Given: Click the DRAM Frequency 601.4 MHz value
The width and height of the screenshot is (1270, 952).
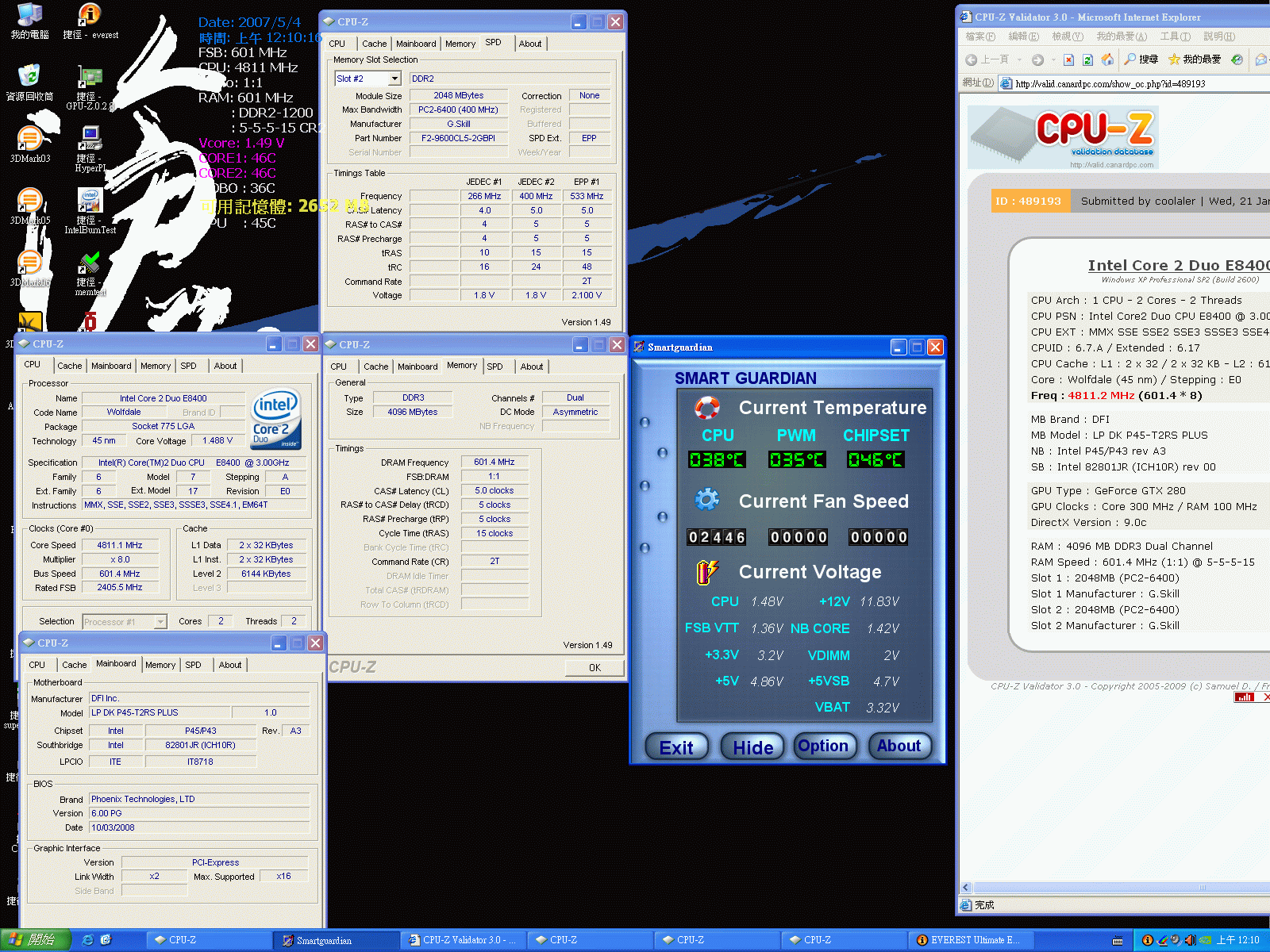Looking at the screenshot, I should pos(495,462).
